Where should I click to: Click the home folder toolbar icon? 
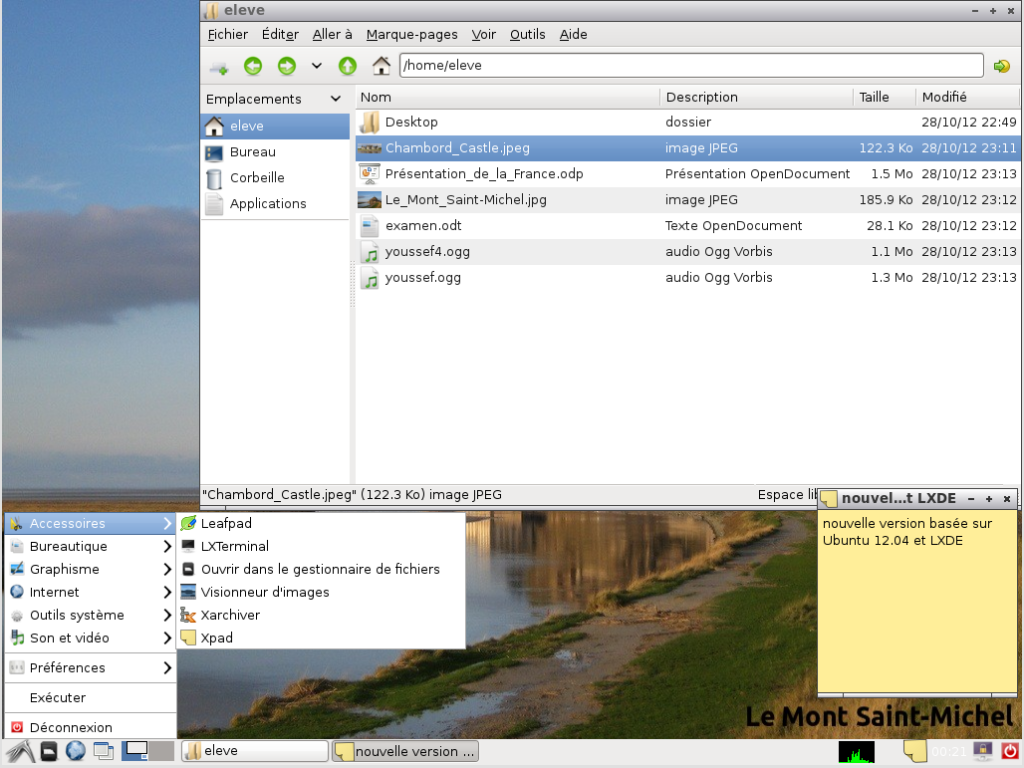pyautogui.click(x=382, y=65)
